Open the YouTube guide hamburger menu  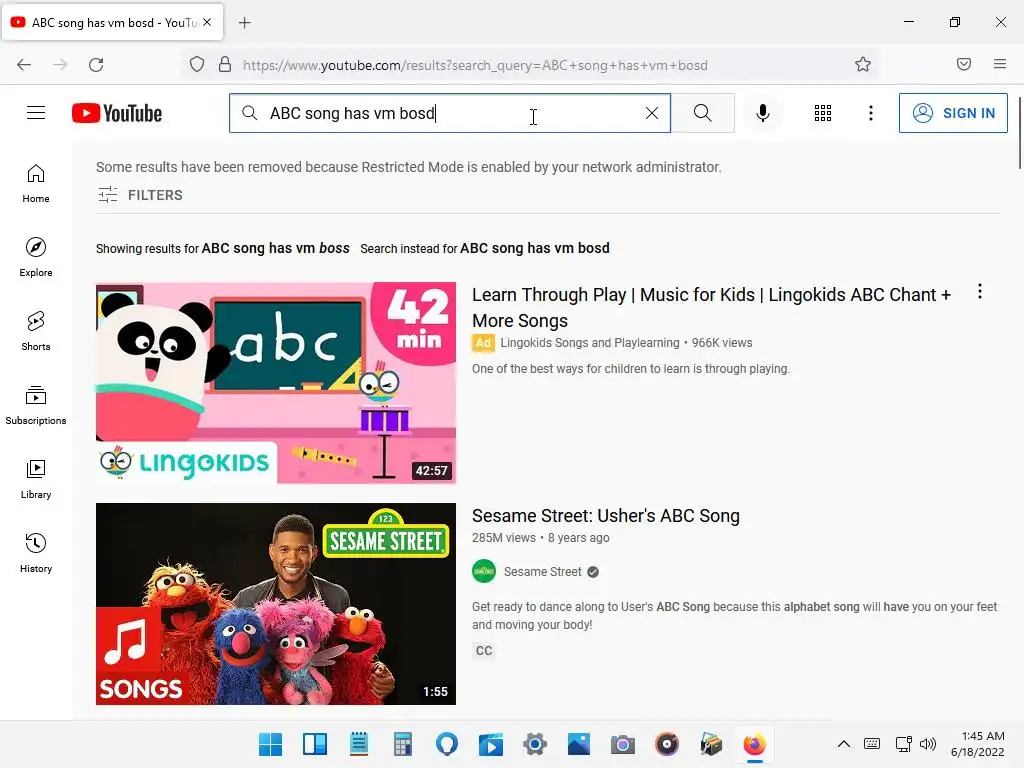[x=36, y=113]
